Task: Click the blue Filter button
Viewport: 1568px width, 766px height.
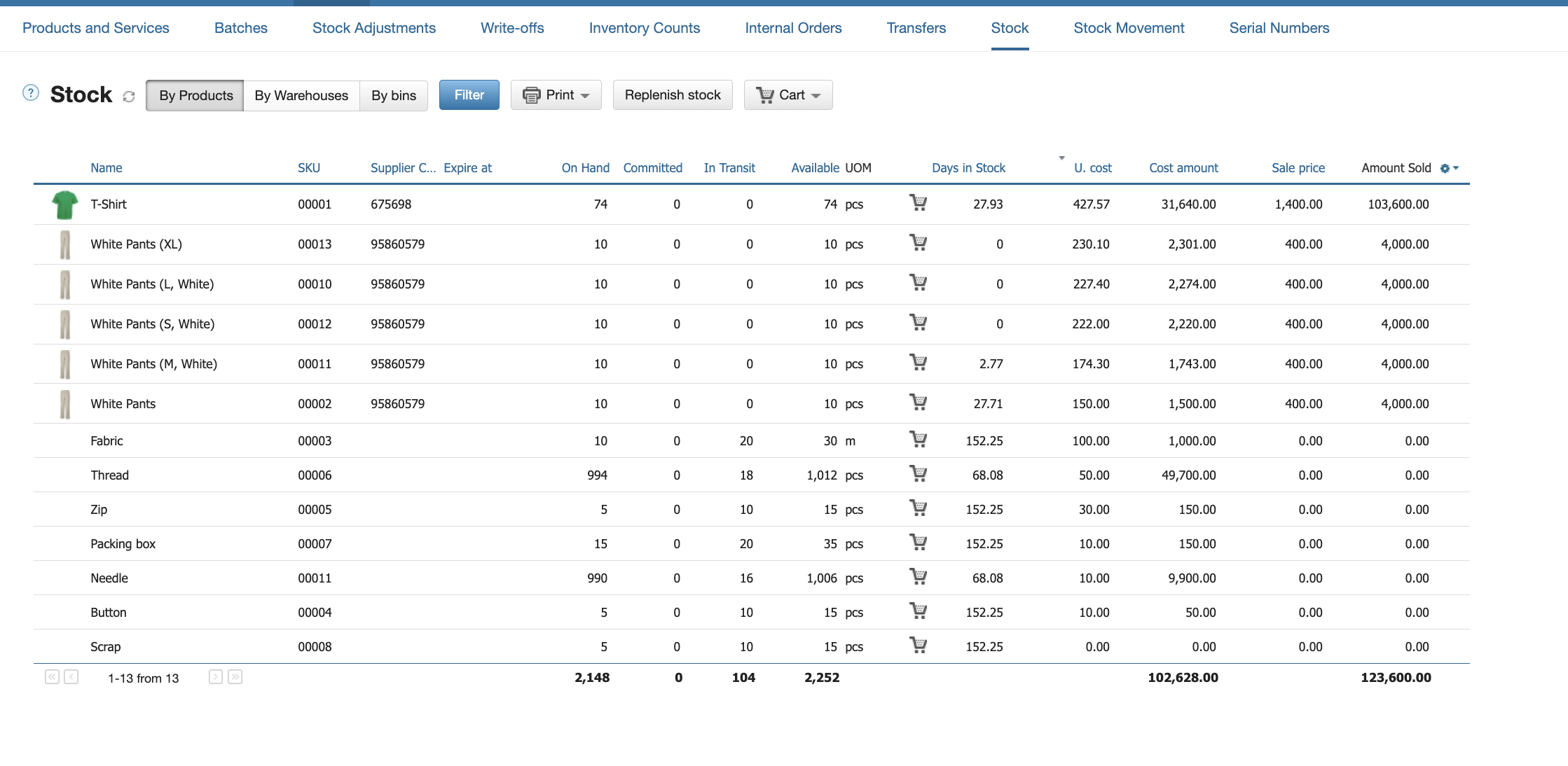Action: pyautogui.click(x=469, y=95)
